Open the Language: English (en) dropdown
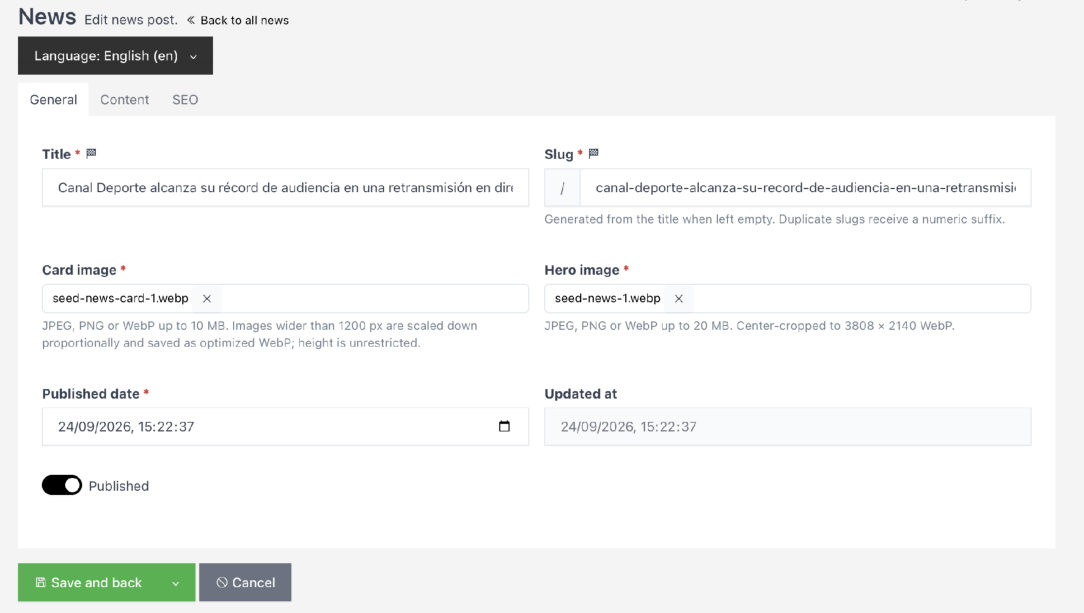This screenshot has height=613, width=1084. (x=115, y=56)
